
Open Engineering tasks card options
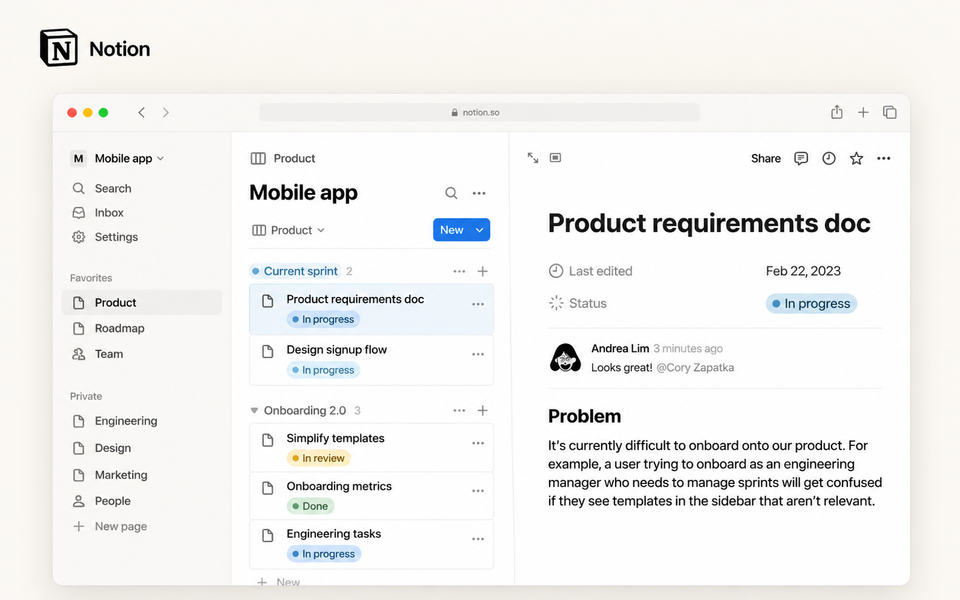tap(478, 539)
